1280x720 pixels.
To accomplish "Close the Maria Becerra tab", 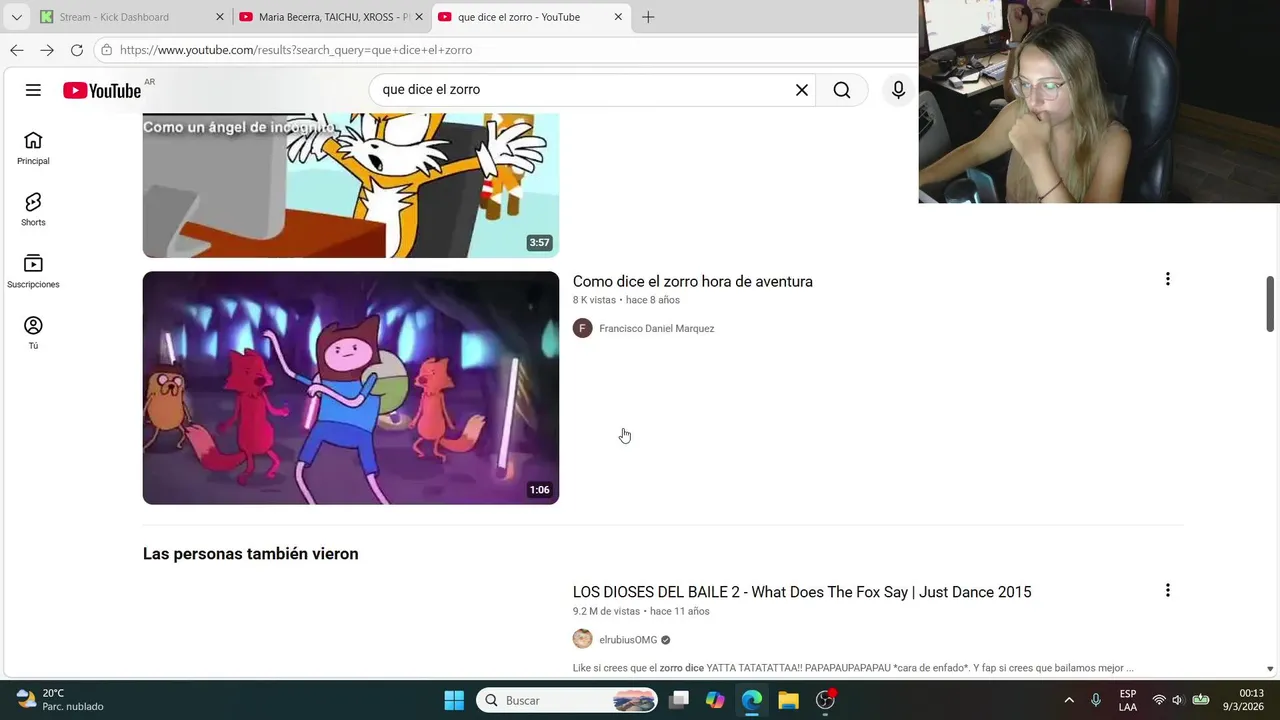I will point(420,17).
